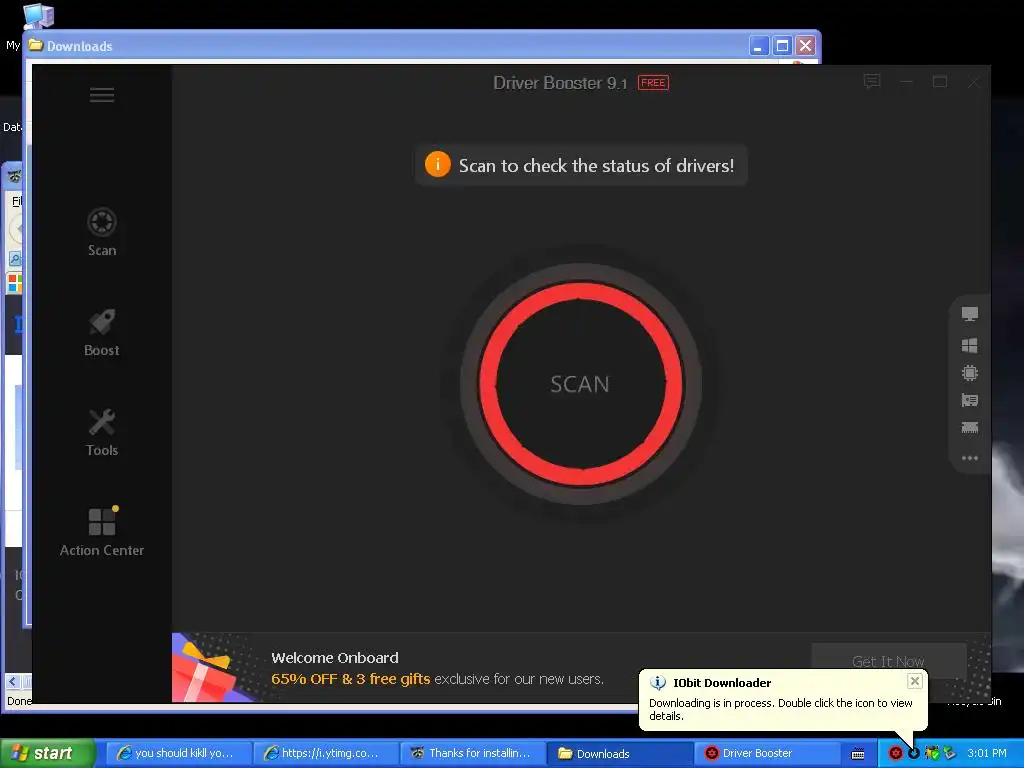1024x768 pixels.
Task: Switch to Downloads taskbar item
Action: 620,753
